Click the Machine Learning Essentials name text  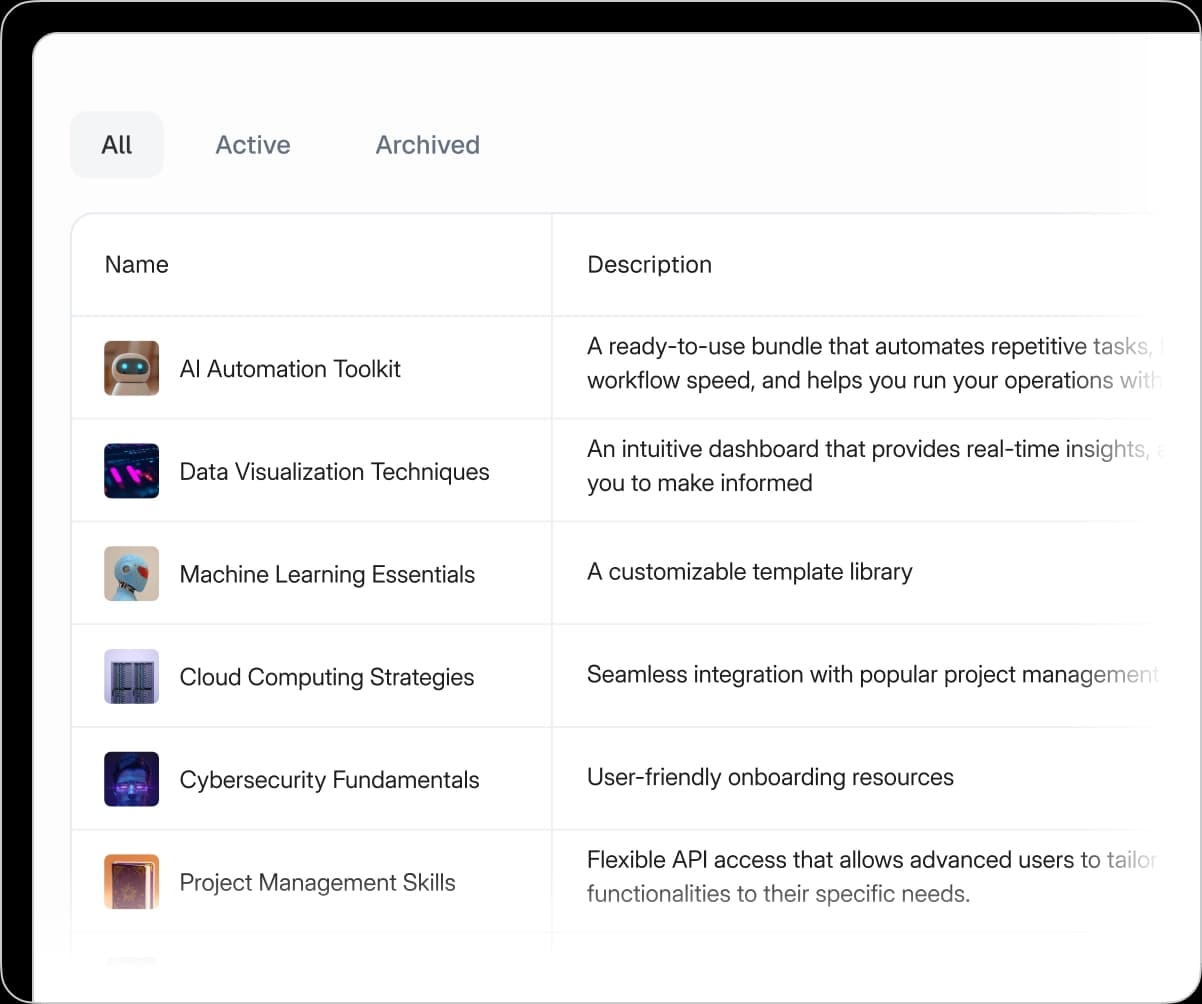[326, 573]
